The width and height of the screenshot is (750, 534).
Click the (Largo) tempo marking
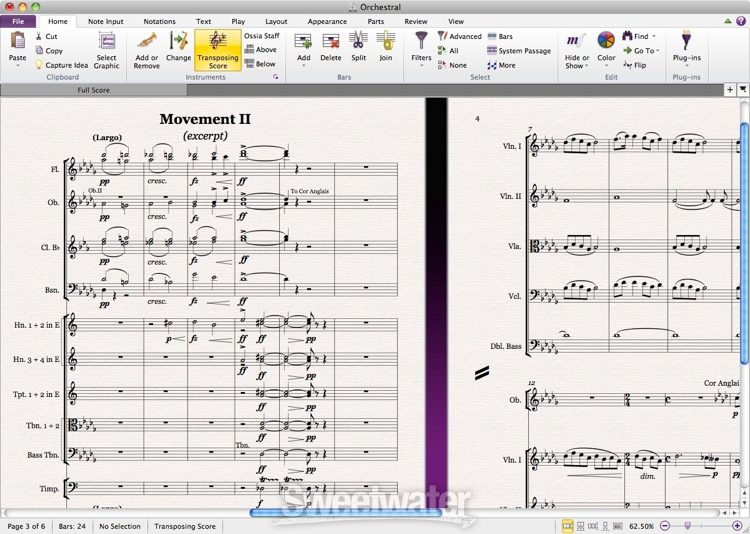click(107, 138)
